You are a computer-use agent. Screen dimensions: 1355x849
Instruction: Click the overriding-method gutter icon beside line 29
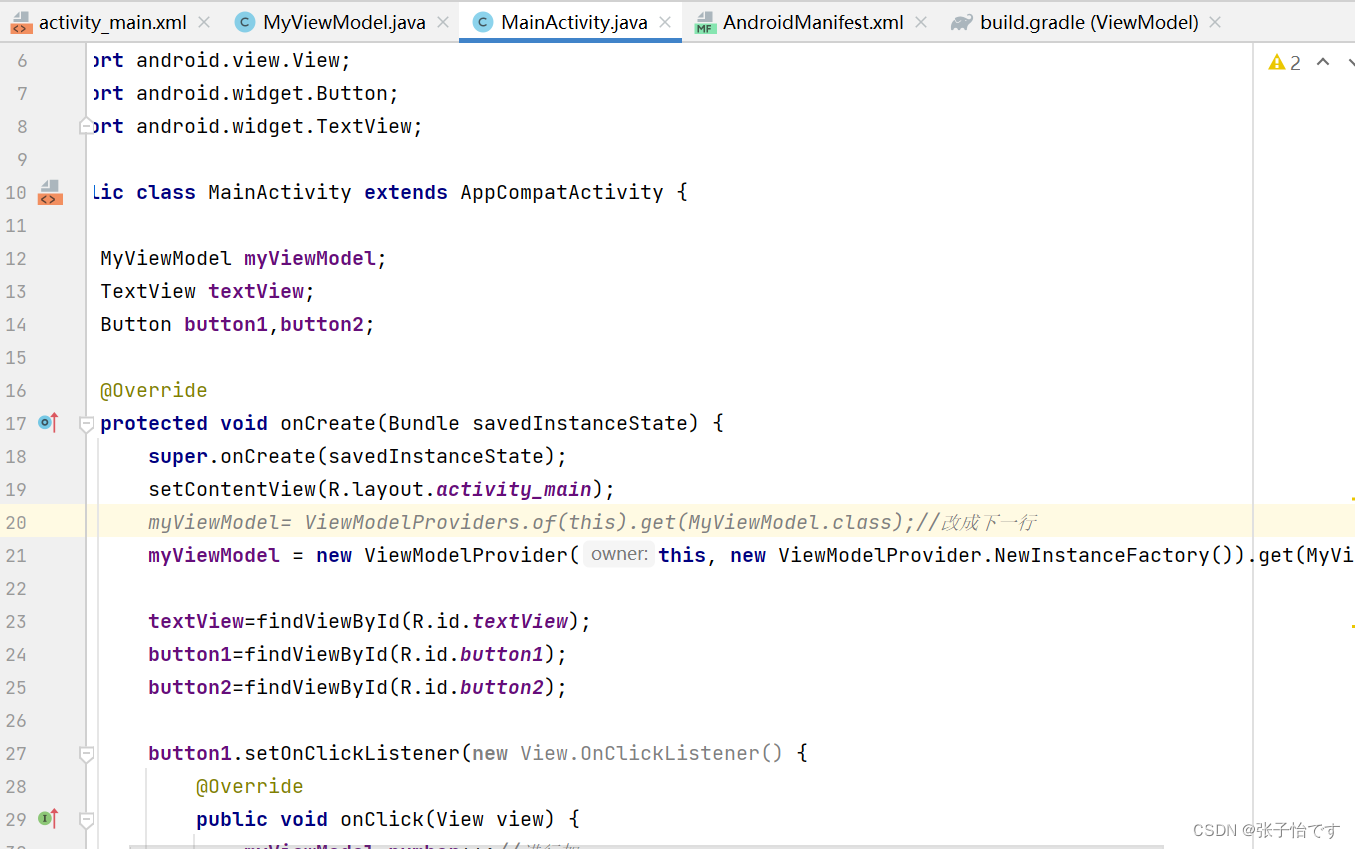point(47,818)
